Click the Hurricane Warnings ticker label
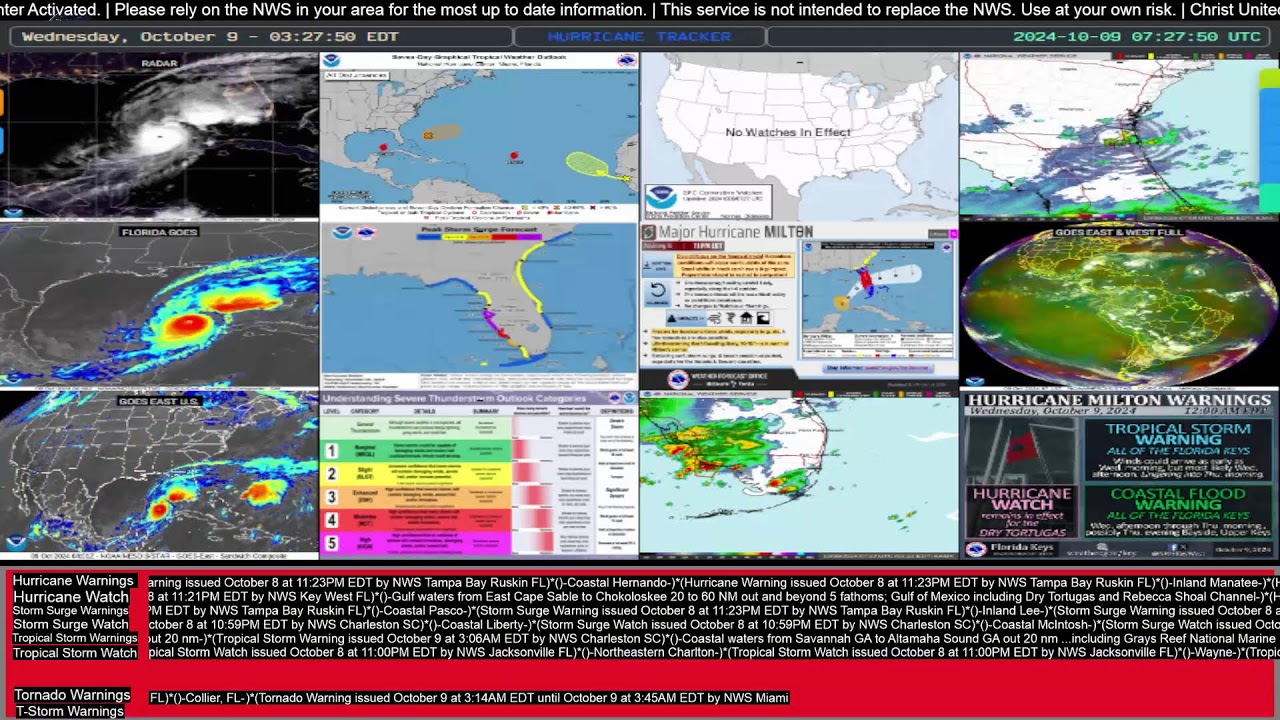The width and height of the screenshot is (1280, 720). 73,581
